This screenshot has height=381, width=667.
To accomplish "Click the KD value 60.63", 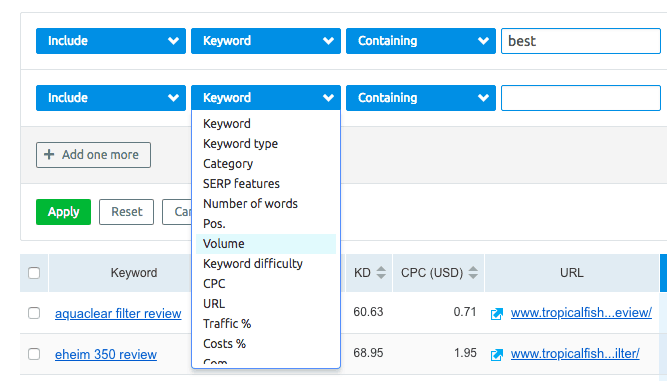I will [368, 312].
